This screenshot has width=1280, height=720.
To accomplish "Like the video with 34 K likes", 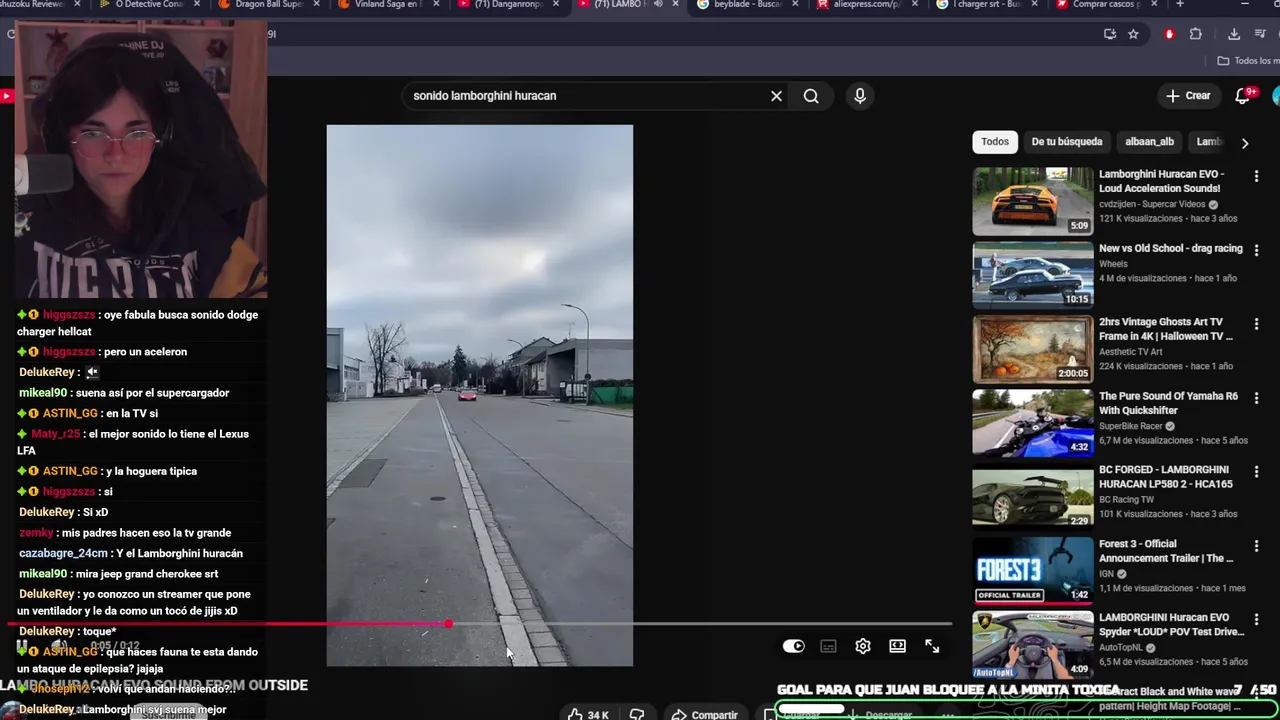I will [588, 714].
